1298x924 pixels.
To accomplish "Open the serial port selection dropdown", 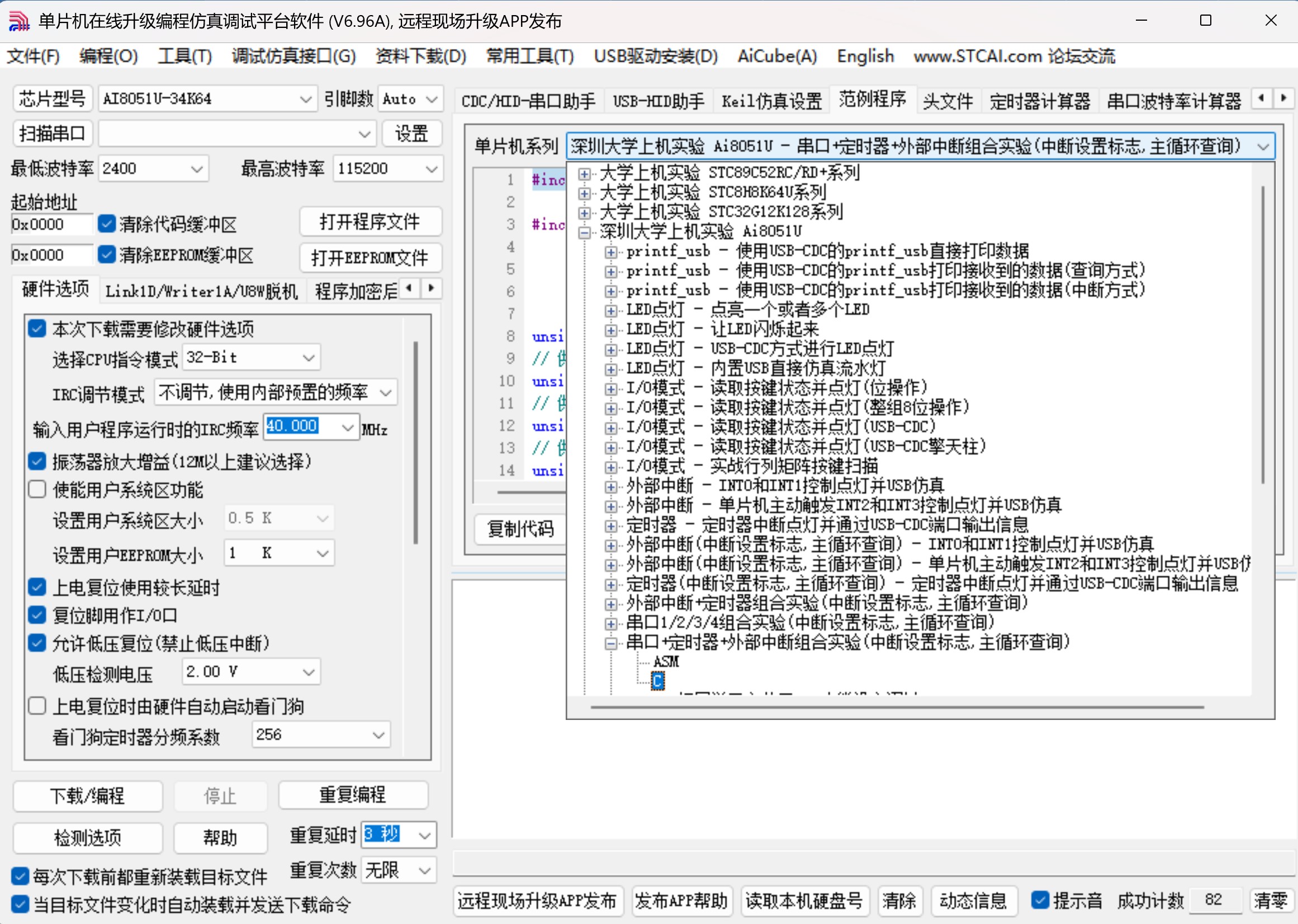I will point(237,134).
